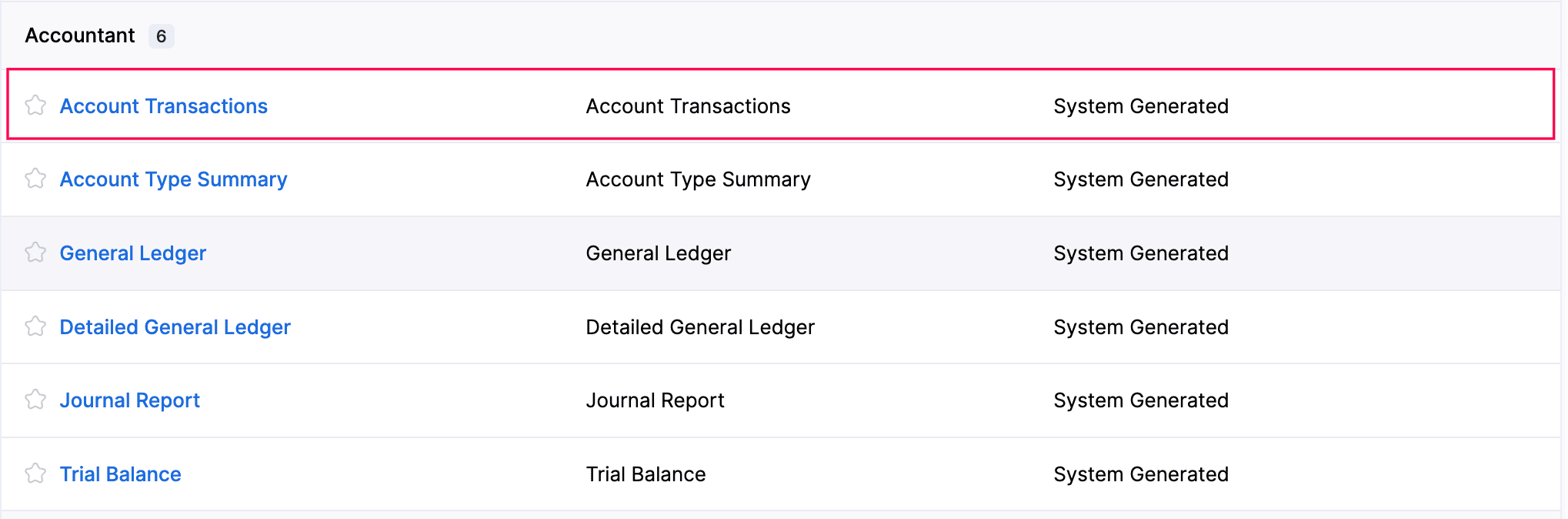Screen dimensions: 1568x519
Task: Click the System Generated label on Trial Balance
Action: pos(1141,474)
